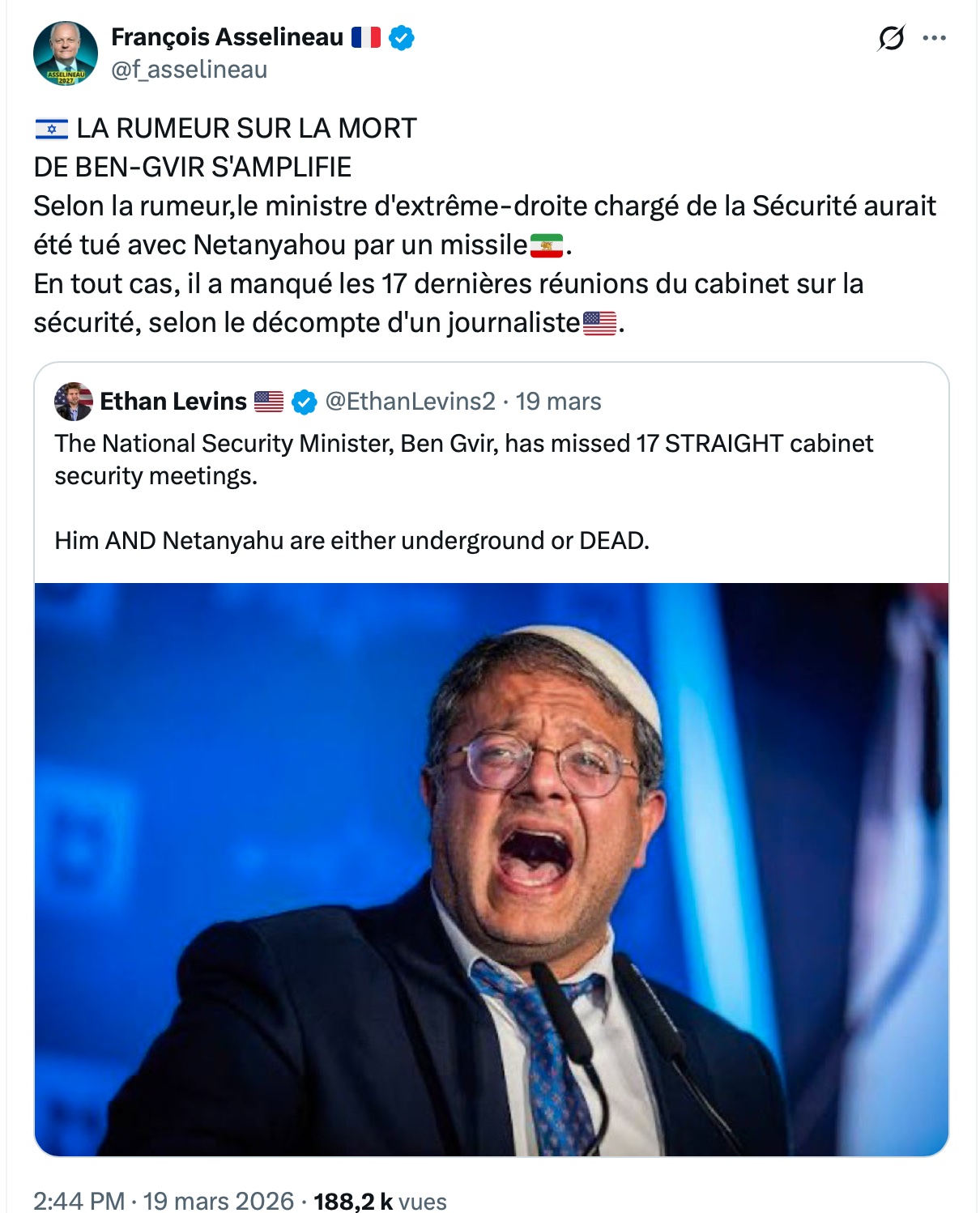The width and height of the screenshot is (980, 1213).
Task: Open the Ben Gvir photo in the quoted tweet
Action: click(x=491, y=869)
